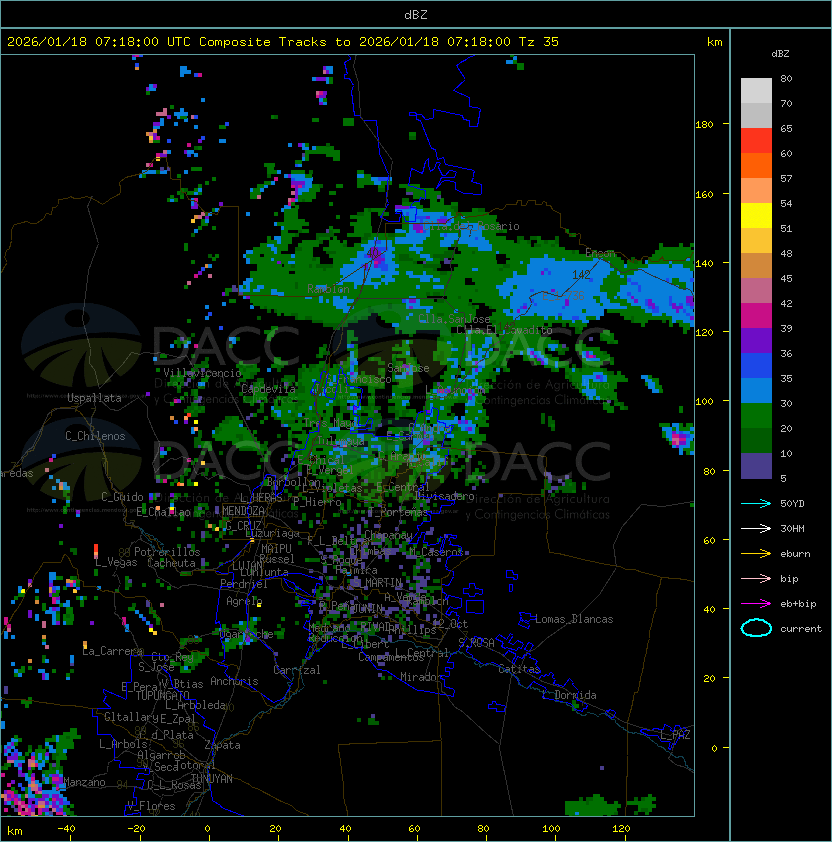Click the 'L_Dormida' map label

click(x=569, y=695)
